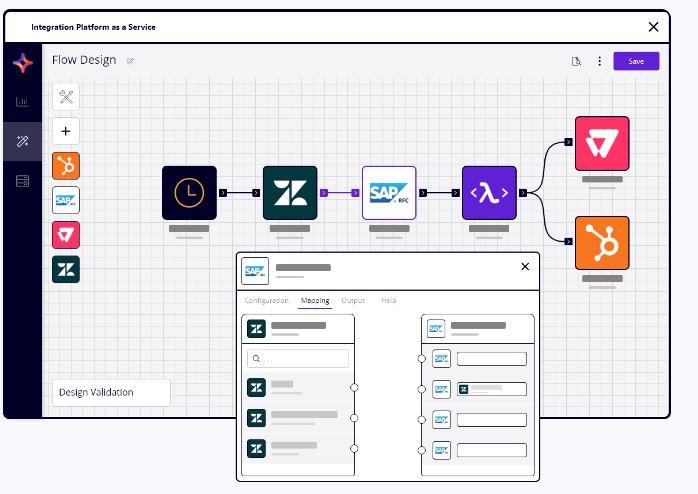Screen dimensions: 698x494
Task: Click the Design Validation button
Action: tap(111, 392)
